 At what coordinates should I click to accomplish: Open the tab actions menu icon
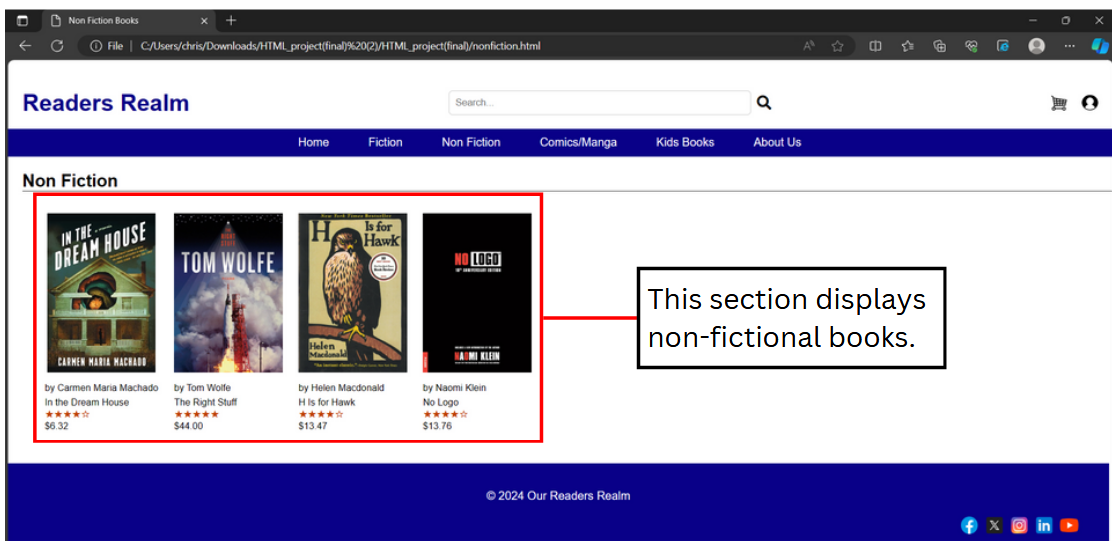tap(23, 21)
